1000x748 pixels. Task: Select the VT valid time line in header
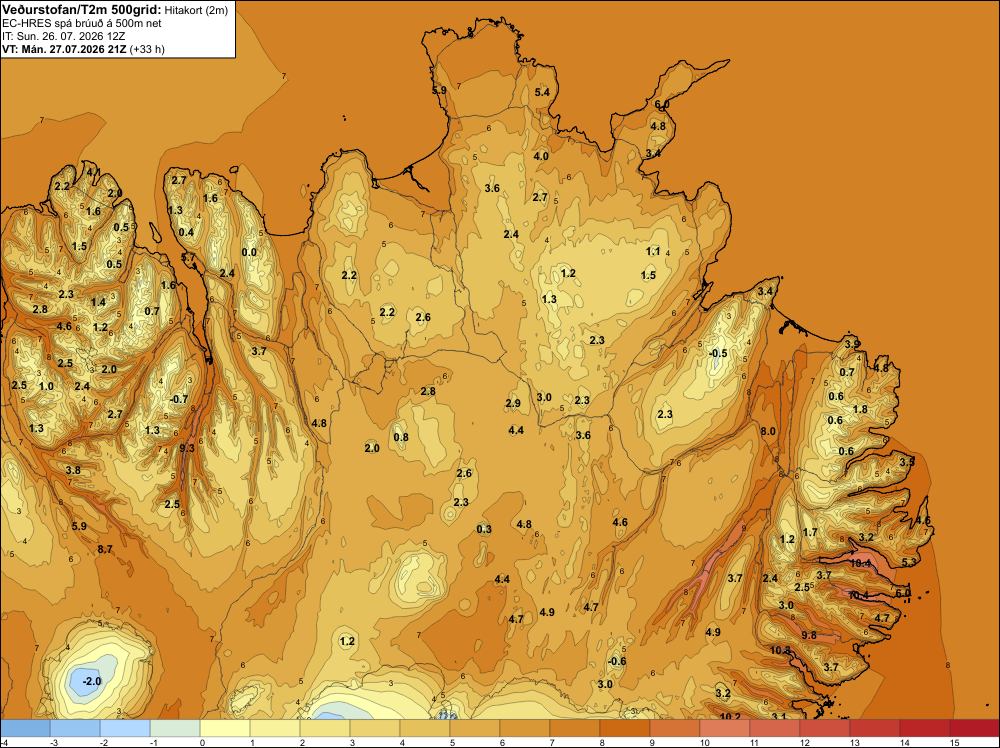(83, 49)
